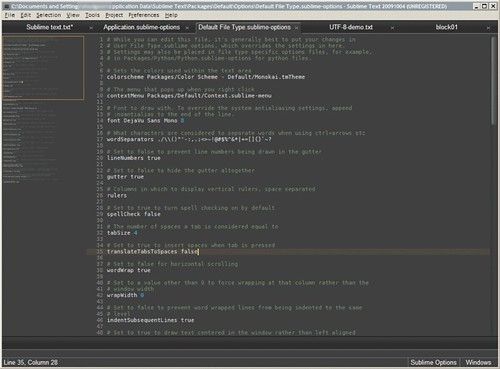Viewport: 500px width, 369px height.
Task: Open the Edit menu
Action: (26, 15)
